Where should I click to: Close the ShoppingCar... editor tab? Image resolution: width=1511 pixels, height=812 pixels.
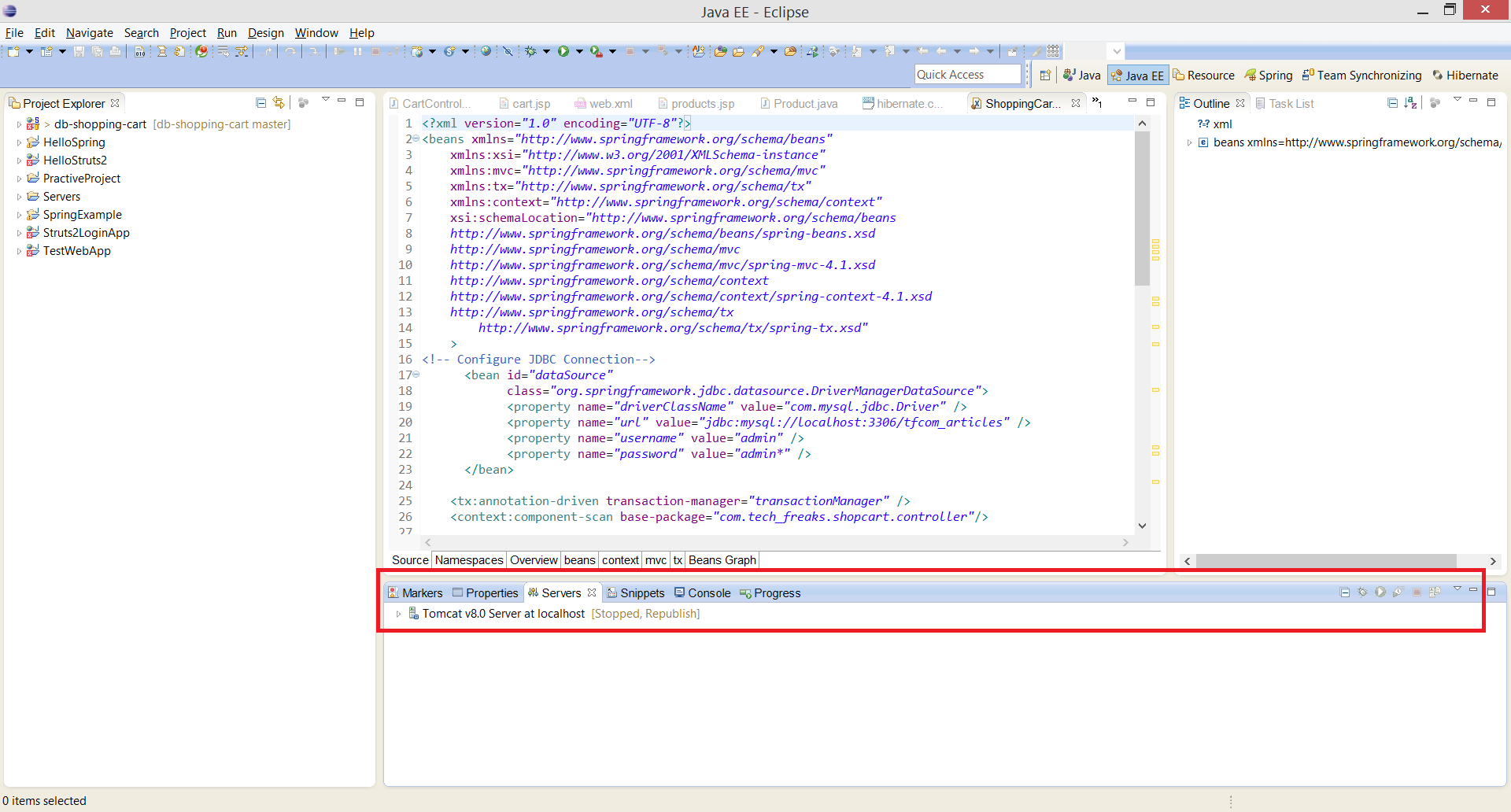[1076, 103]
